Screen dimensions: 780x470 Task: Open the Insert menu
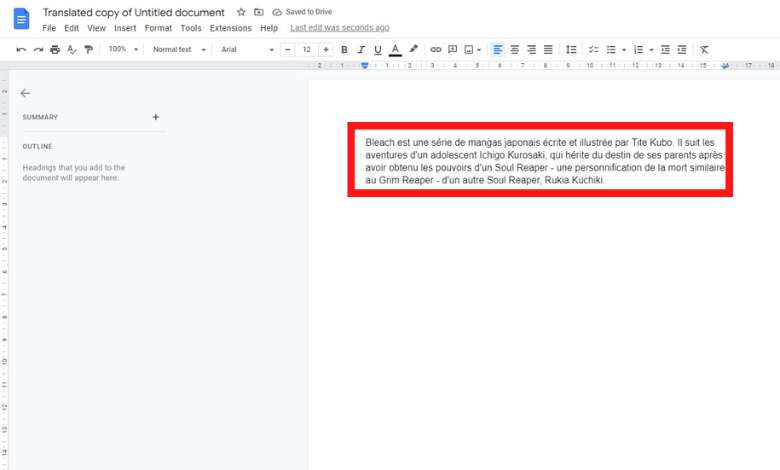pos(125,28)
